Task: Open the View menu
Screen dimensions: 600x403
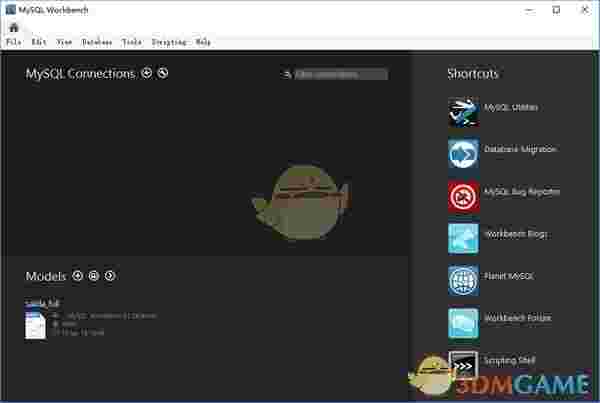Action: coord(64,42)
